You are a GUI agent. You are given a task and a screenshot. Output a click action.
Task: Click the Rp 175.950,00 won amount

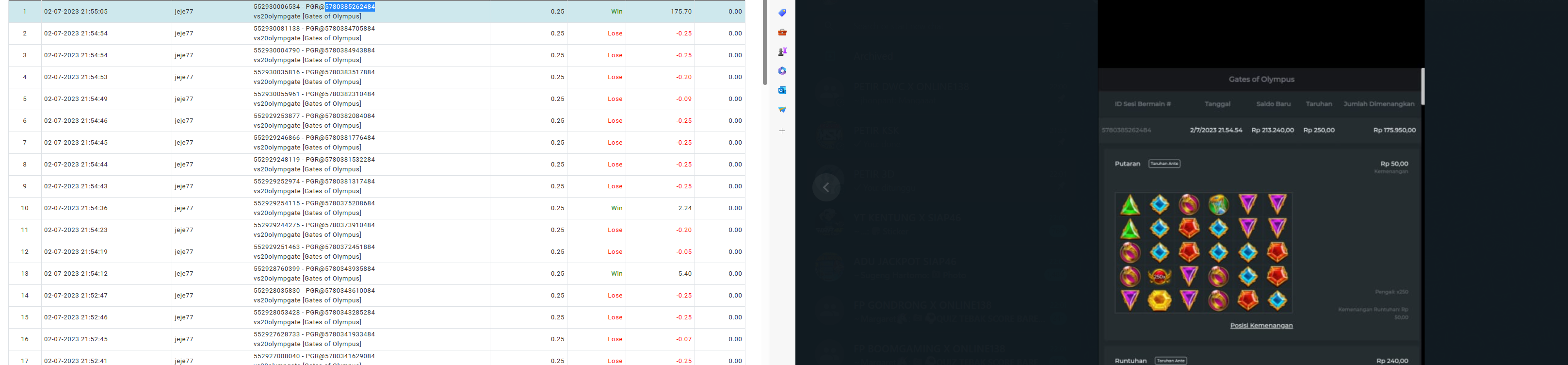coord(1394,131)
